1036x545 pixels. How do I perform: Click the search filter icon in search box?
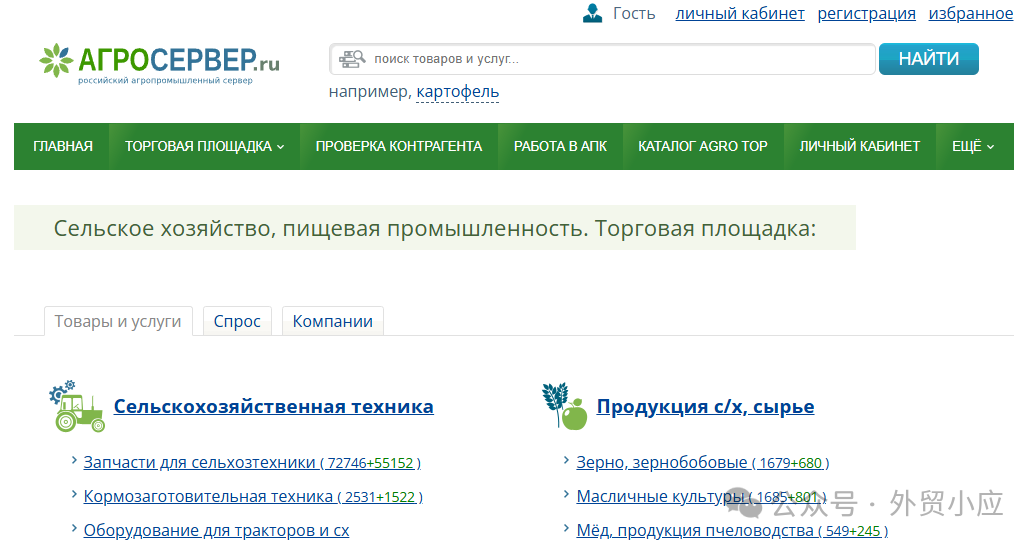[x=352, y=59]
